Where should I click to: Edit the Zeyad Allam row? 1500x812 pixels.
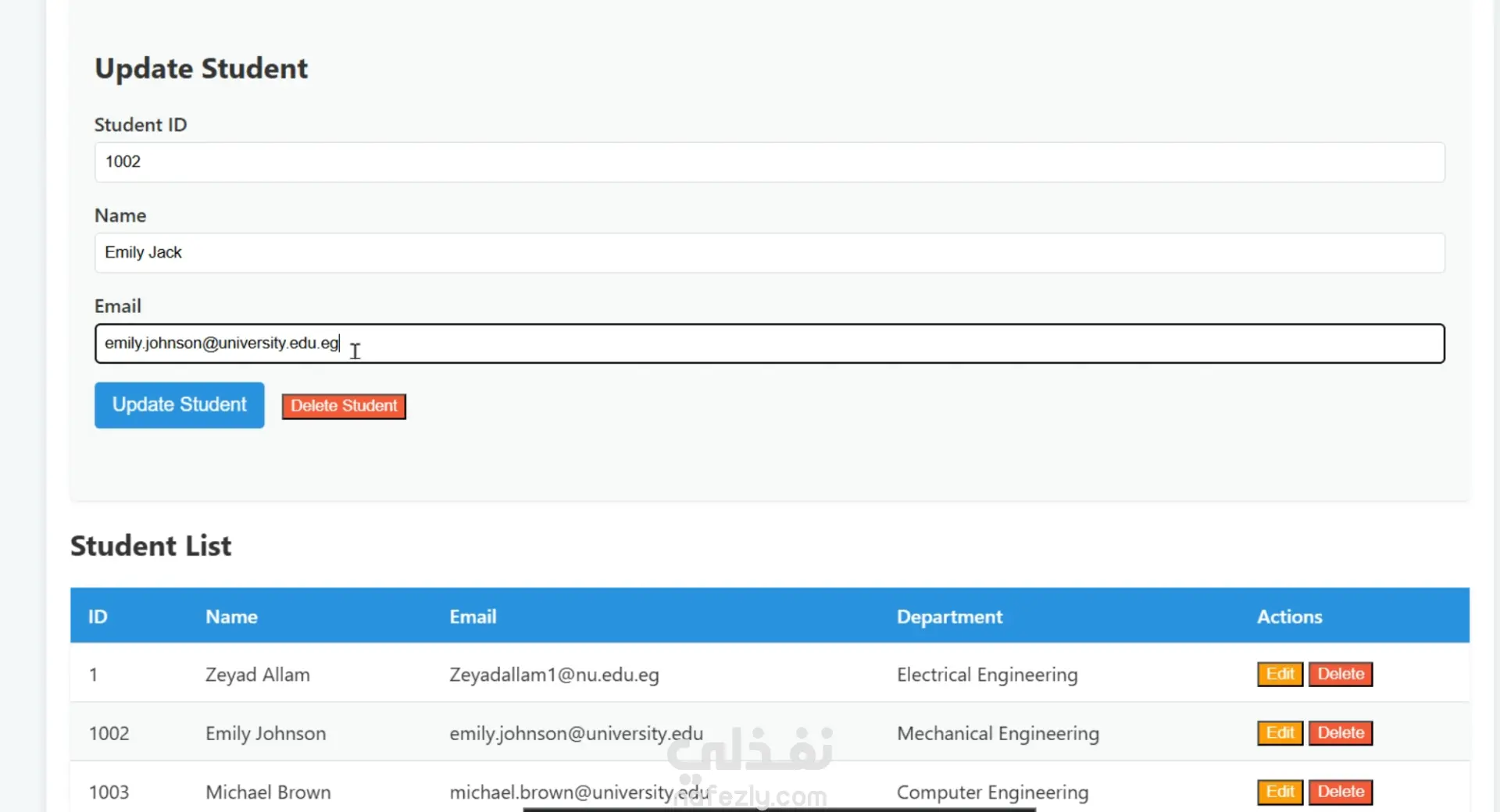(x=1280, y=674)
